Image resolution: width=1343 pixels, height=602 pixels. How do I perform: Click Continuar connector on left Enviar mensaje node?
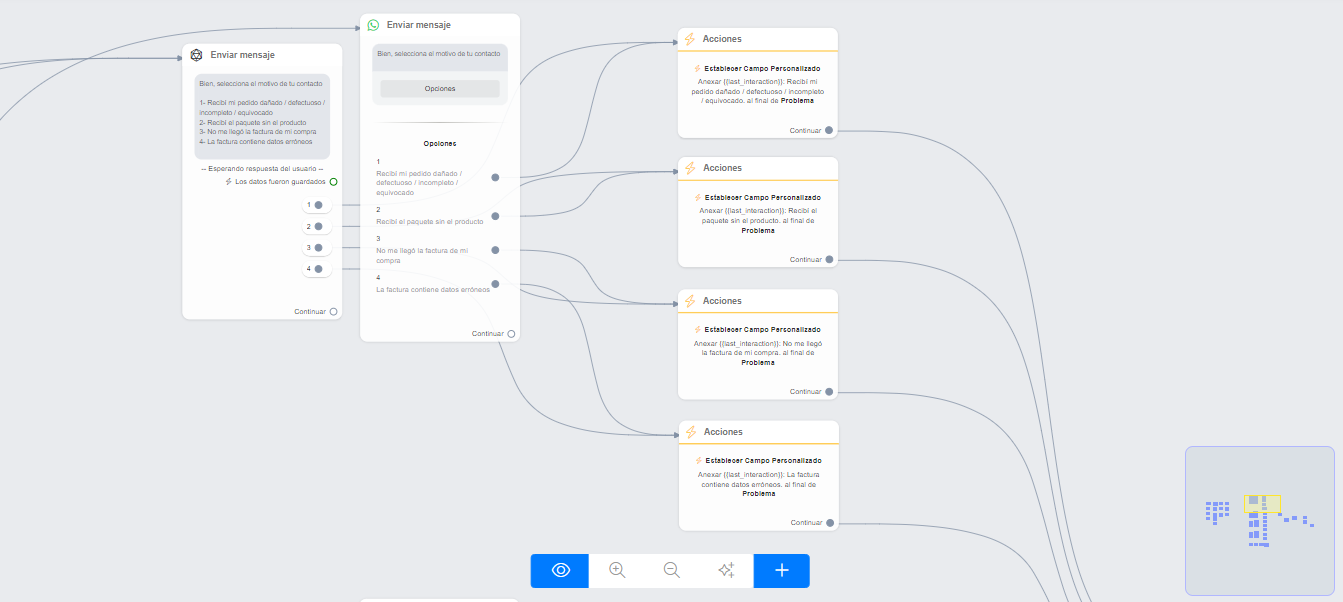point(334,312)
